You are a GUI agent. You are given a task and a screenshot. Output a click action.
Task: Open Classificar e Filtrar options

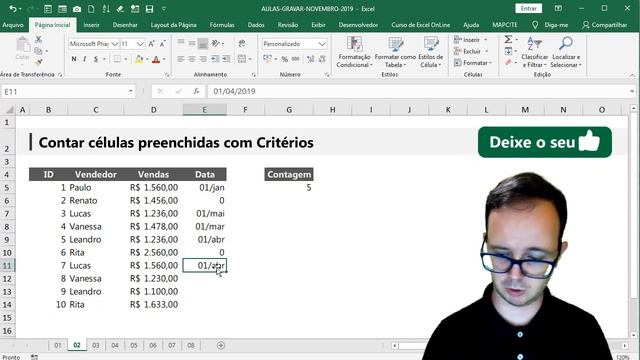[x=534, y=52]
